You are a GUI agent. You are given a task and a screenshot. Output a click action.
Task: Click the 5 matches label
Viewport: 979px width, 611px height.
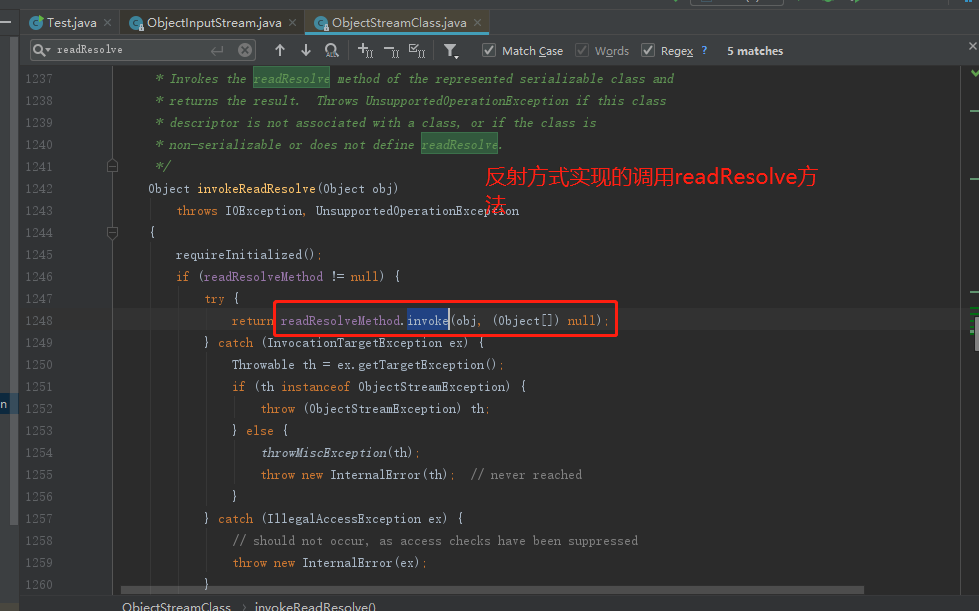pyautogui.click(x=755, y=51)
